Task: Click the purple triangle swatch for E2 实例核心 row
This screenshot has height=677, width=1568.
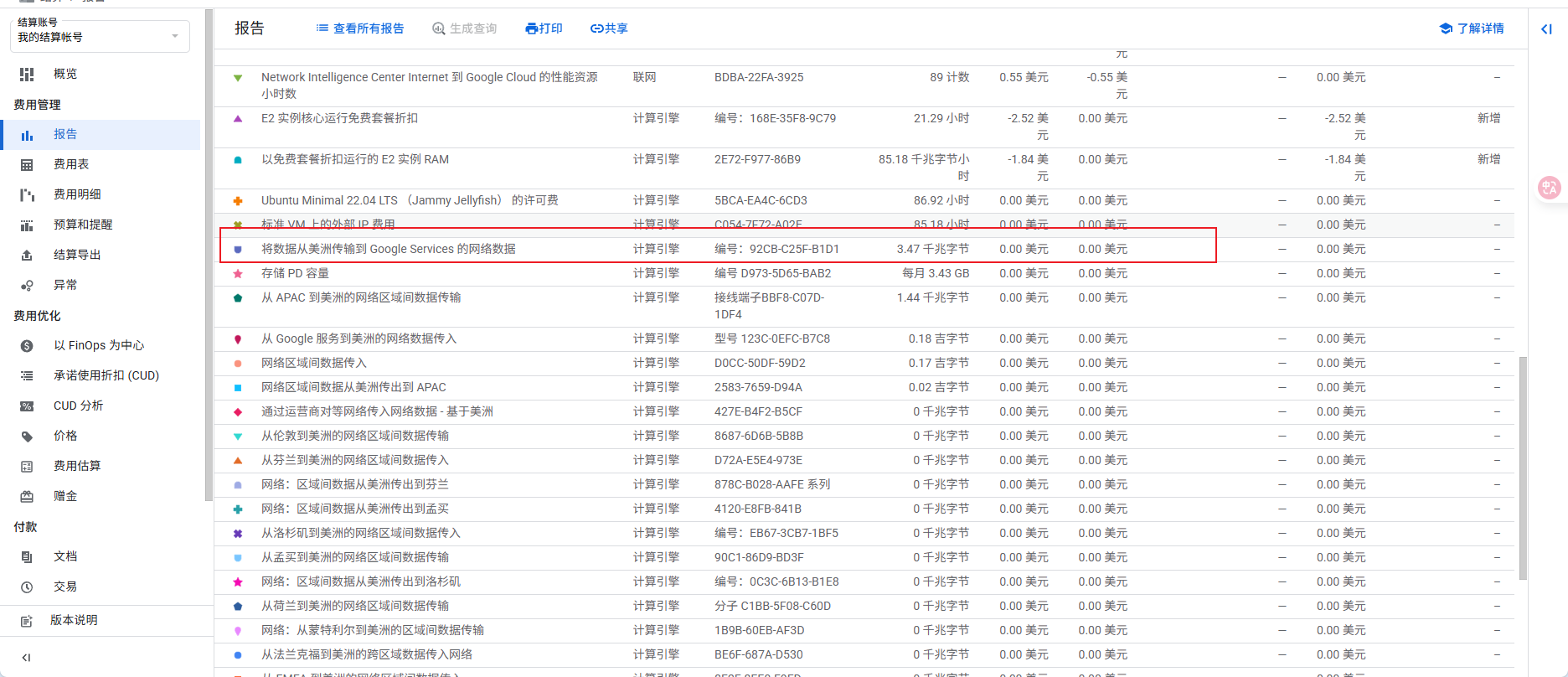Action: click(x=238, y=119)
